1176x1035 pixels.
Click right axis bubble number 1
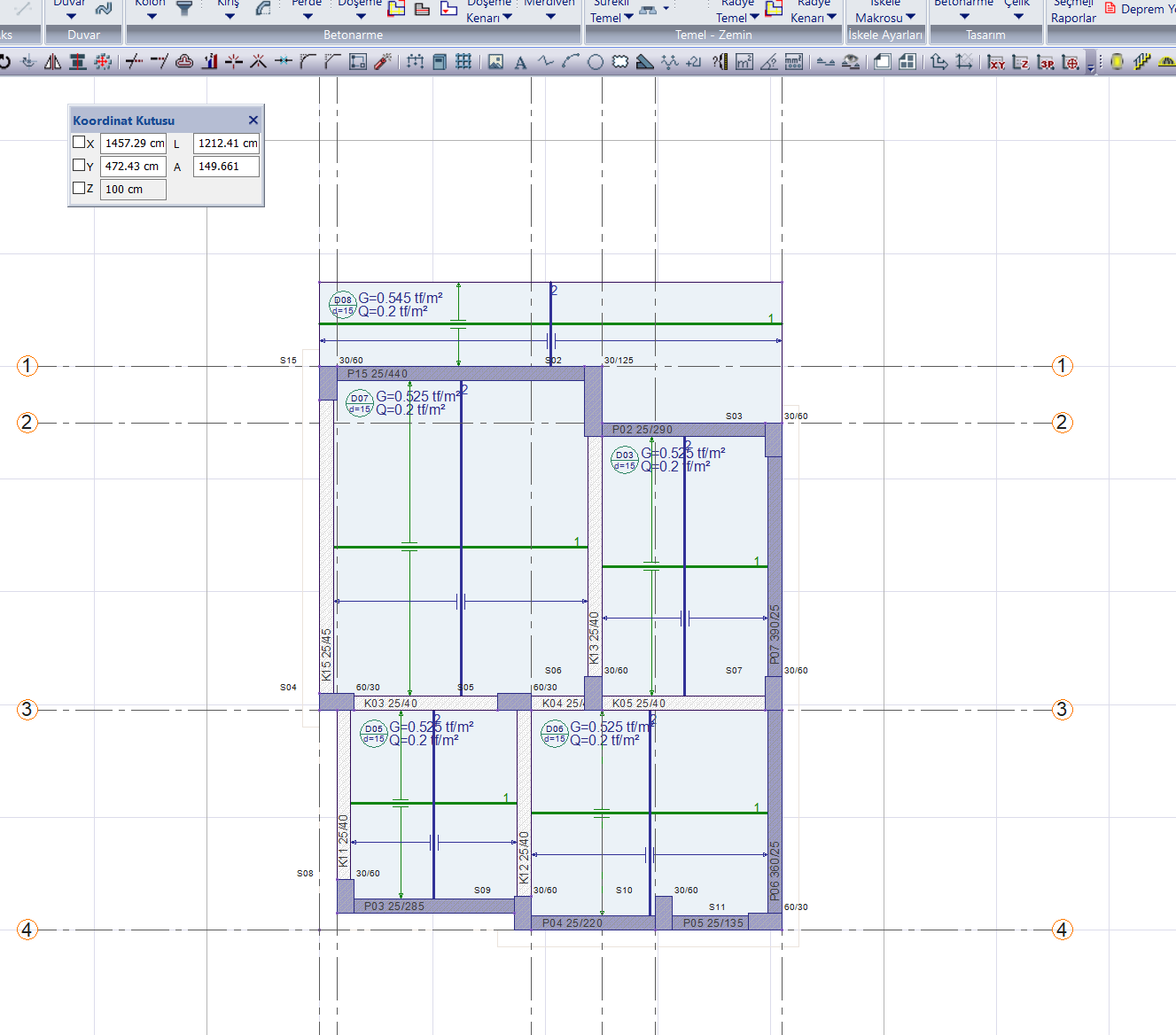click(1062, 366)
